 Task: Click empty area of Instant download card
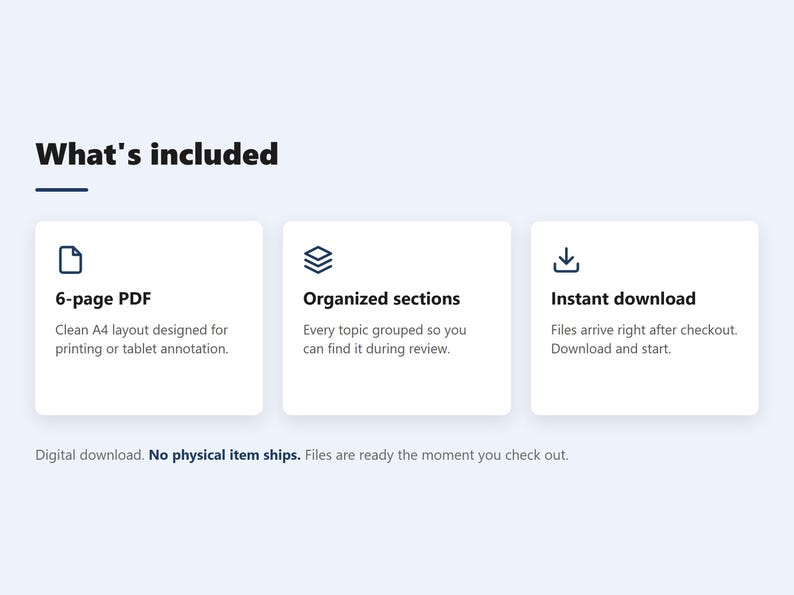click(645, 387)
